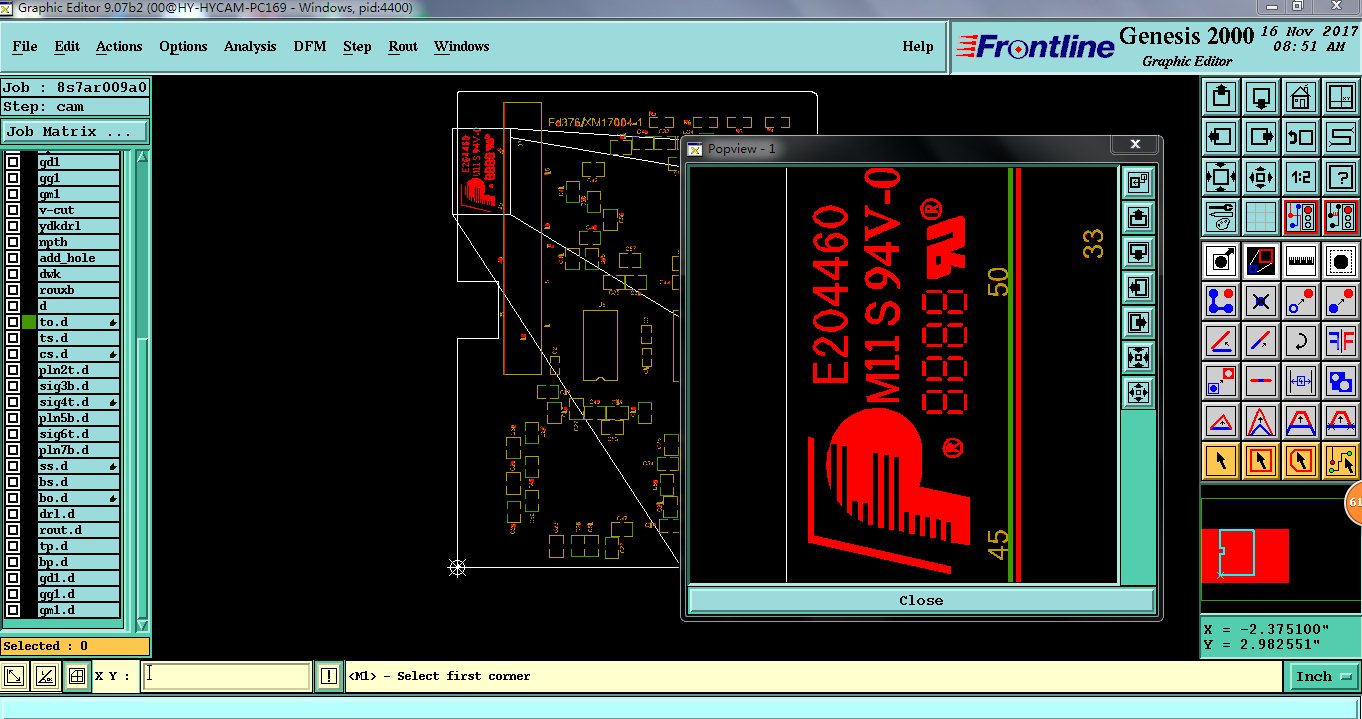The height and width of the screenshot is (719, 1362).
Task: Click Popview pan up icon
Action: (x=1138, y=217)
